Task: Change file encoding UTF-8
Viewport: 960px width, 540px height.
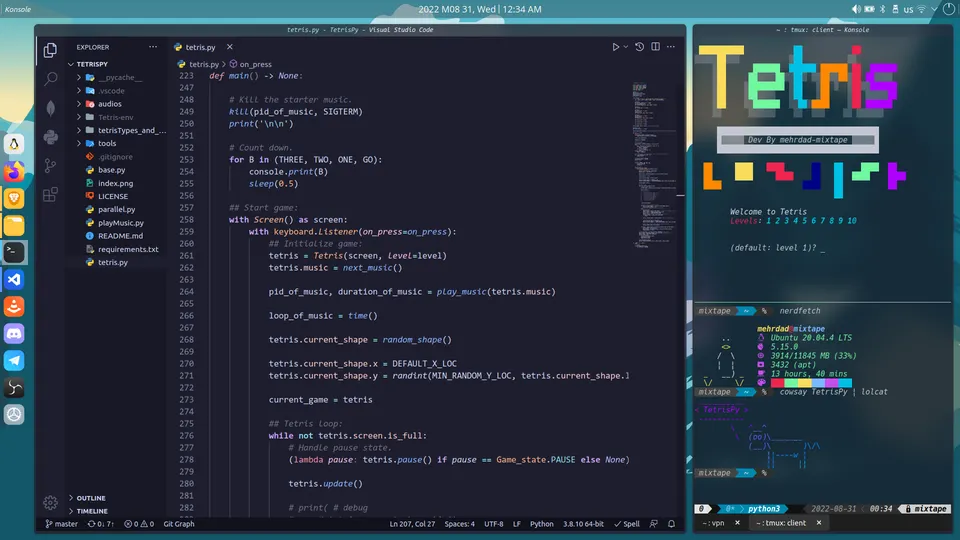Action: 493,523
